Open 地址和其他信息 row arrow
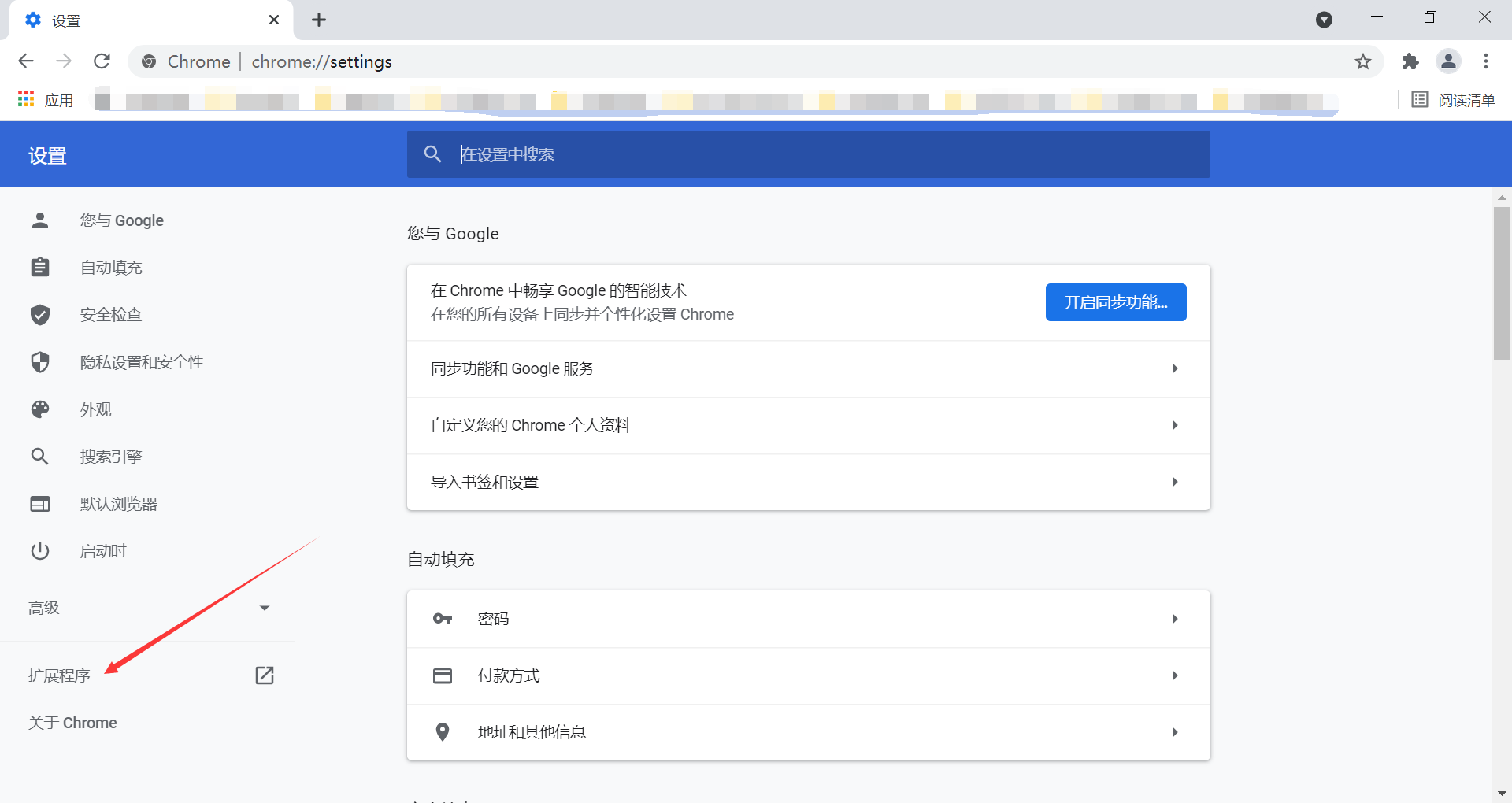 click(1175, 732)
